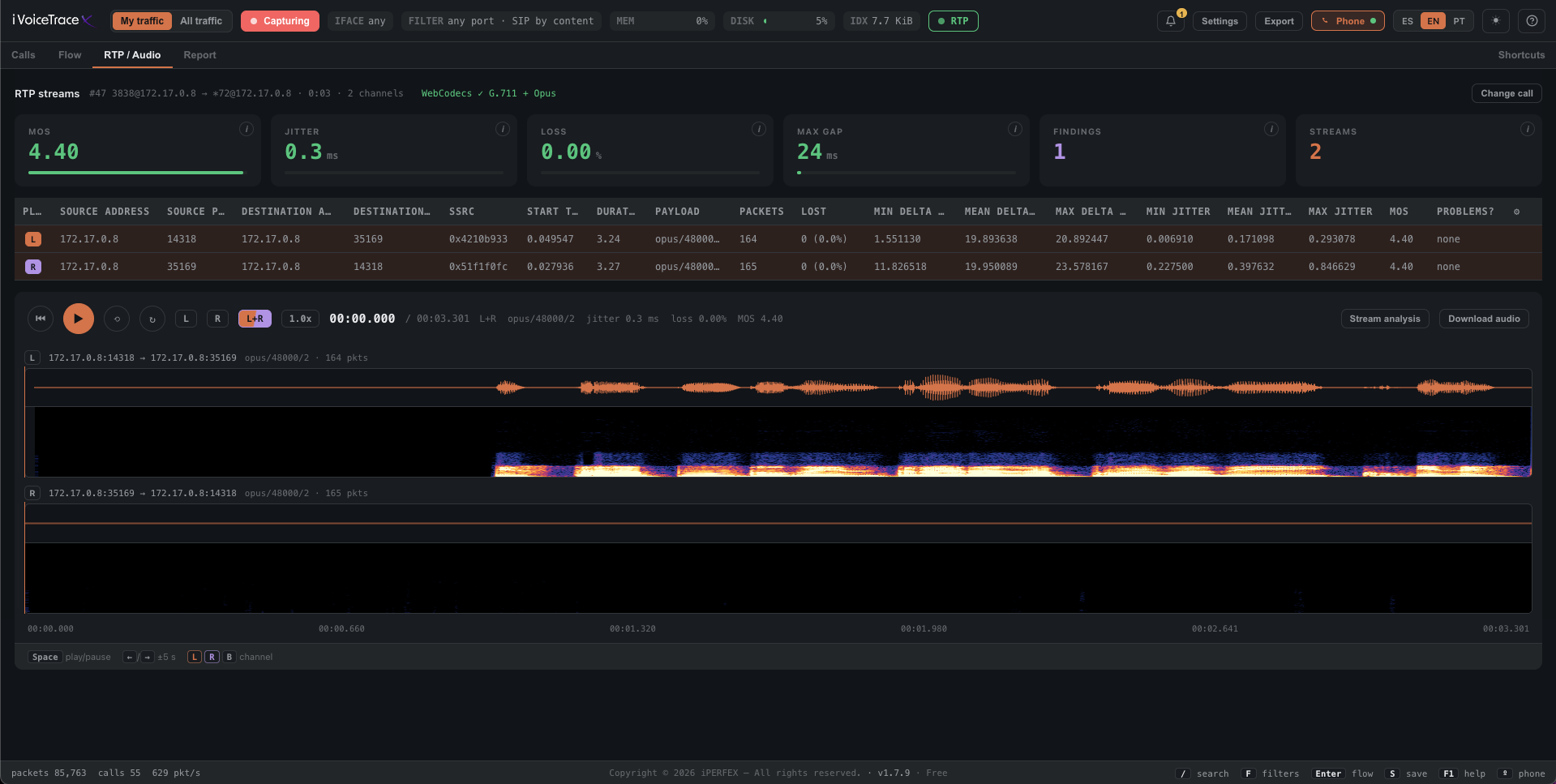Click timeline marker 00:02.641

(1215, 628)
